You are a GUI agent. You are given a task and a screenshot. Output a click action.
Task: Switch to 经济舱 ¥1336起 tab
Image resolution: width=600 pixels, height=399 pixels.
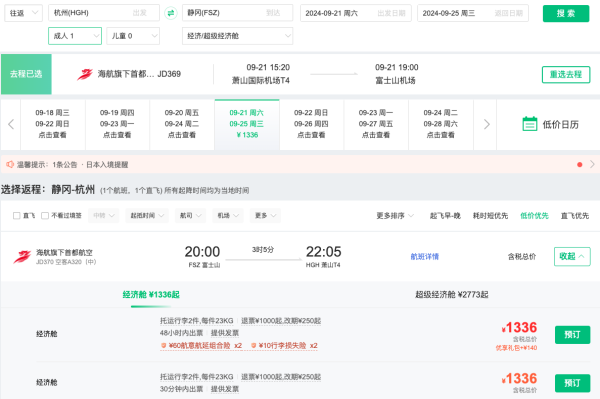pyautogui.click(x=151, y=295)
